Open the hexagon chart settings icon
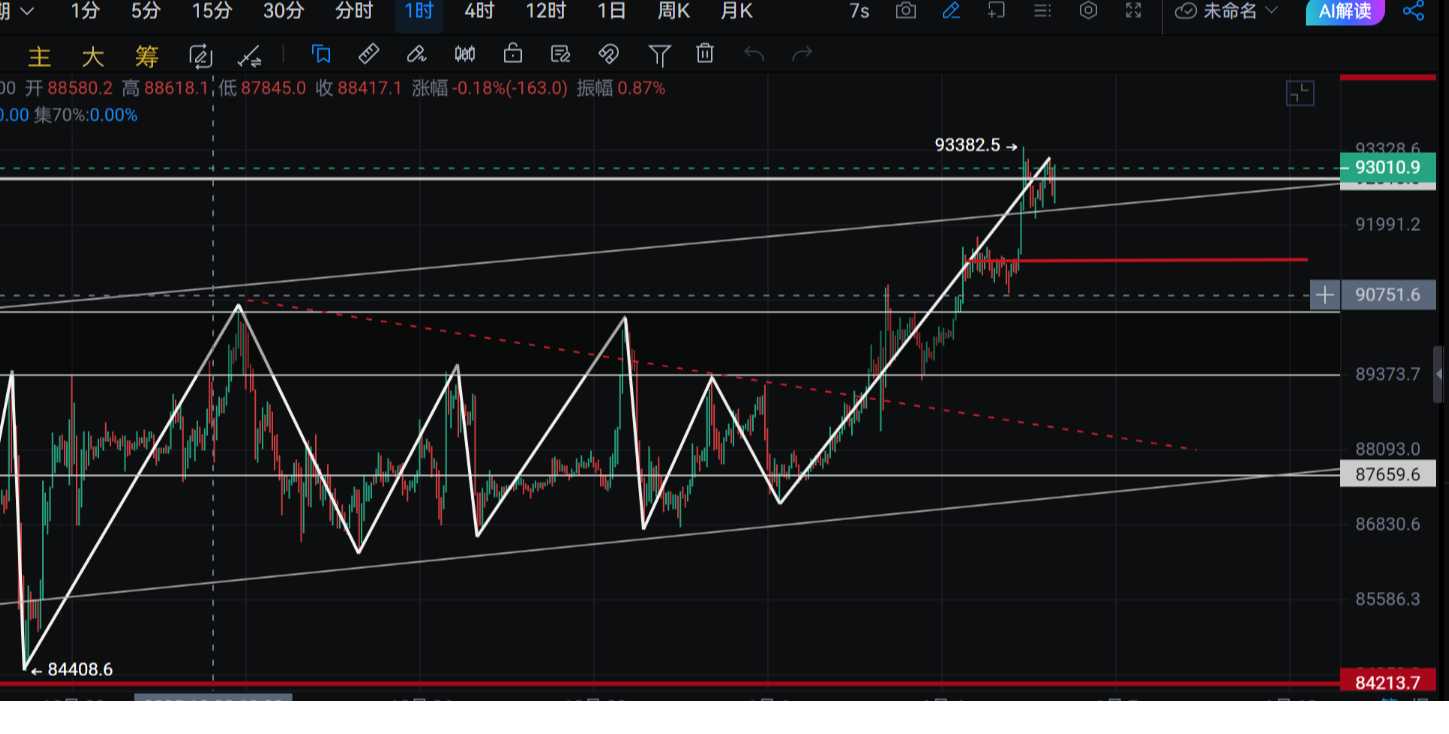The width and height of the screenshot is (1449, 734). pos(1088,11)
